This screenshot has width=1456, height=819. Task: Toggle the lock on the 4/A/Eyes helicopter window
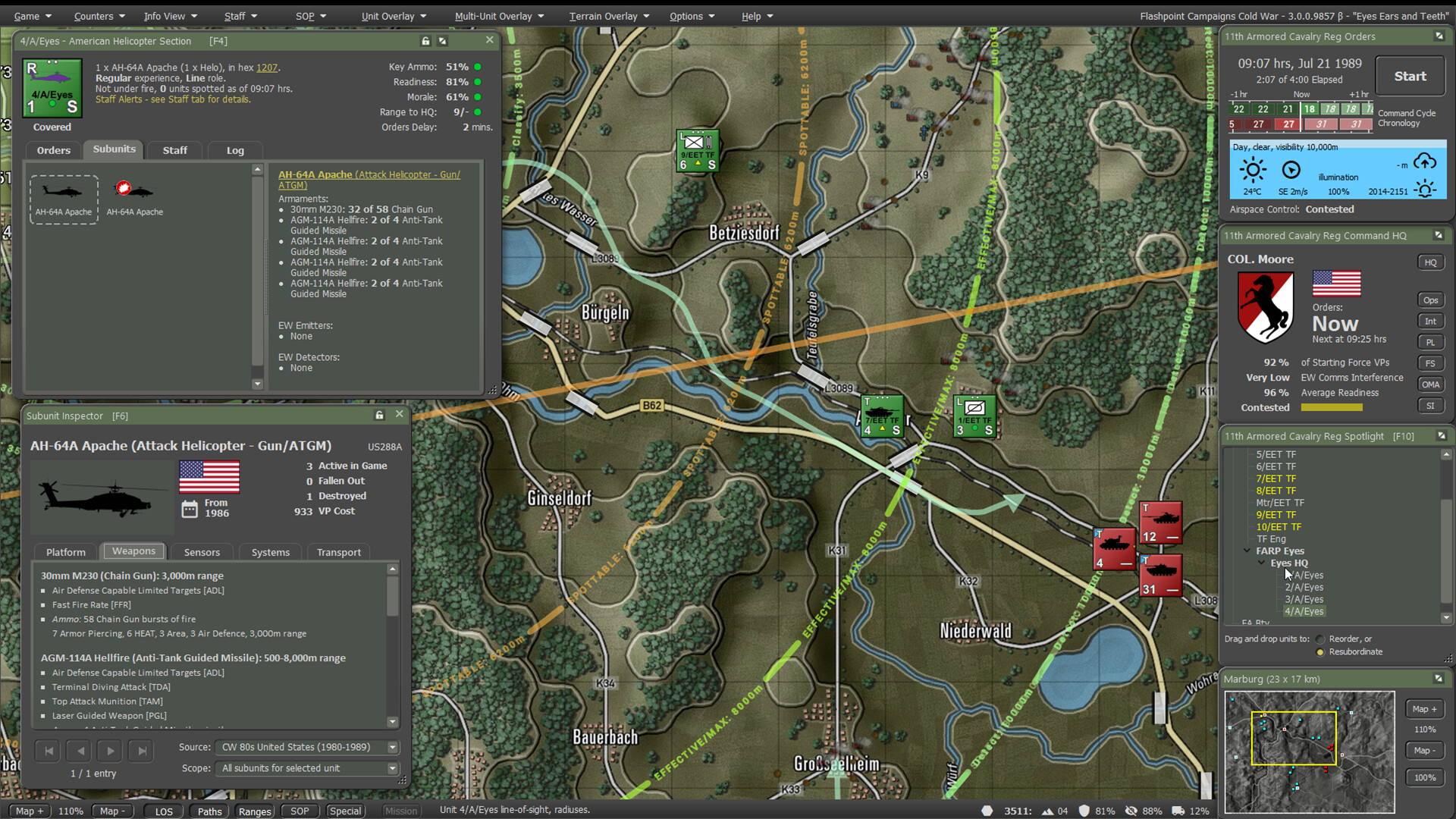(x=425, y=41)
